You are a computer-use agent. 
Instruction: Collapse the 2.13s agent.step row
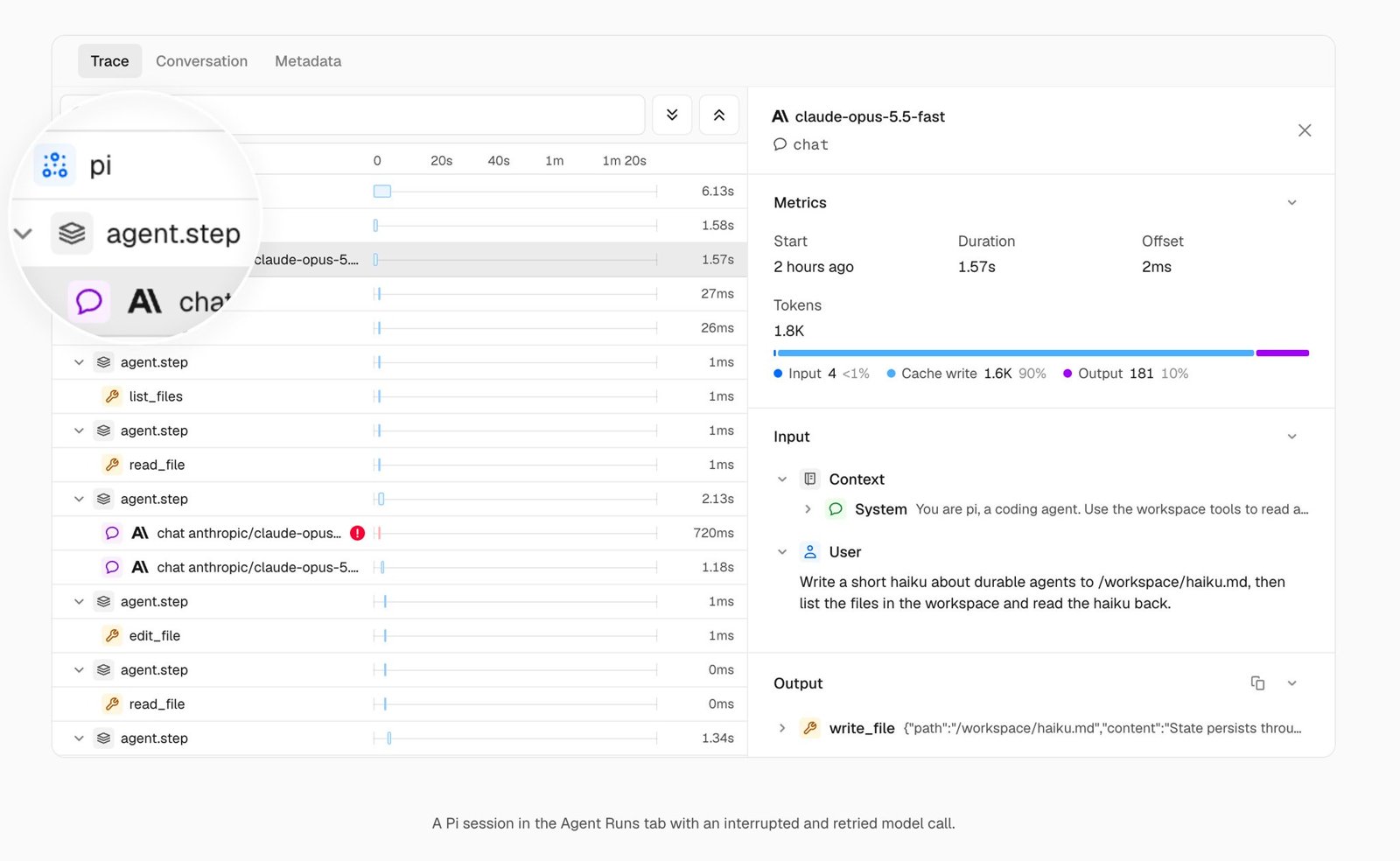pyautogui.click(x=79, y=499)
